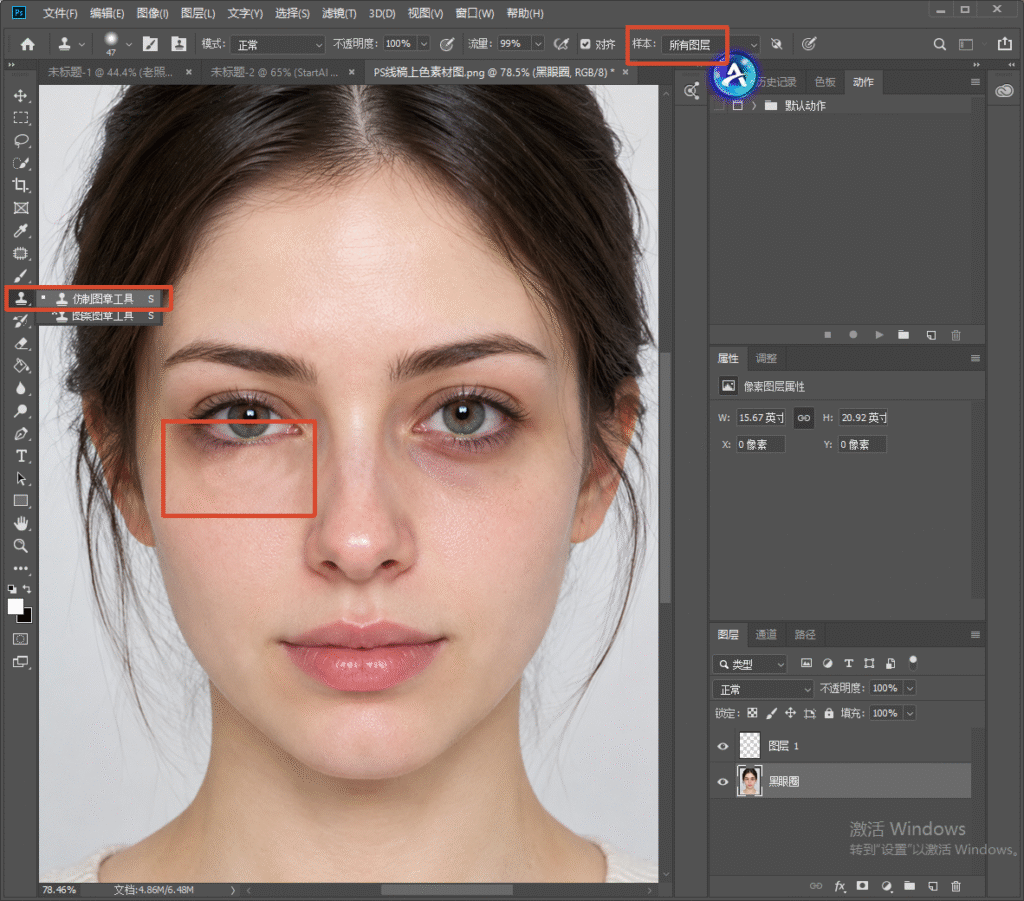
Task: Click the width W input field
Action: (x=761, y=418)
